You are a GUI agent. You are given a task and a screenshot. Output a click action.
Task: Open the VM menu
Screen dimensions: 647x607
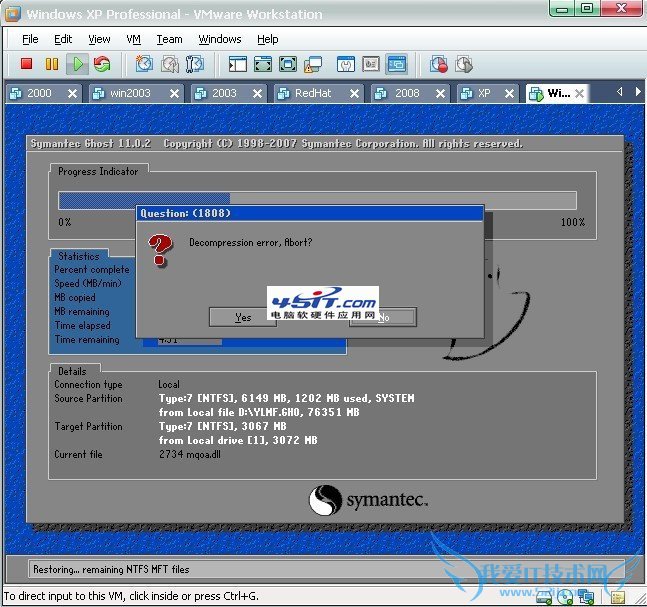click(x=133, y=39)
